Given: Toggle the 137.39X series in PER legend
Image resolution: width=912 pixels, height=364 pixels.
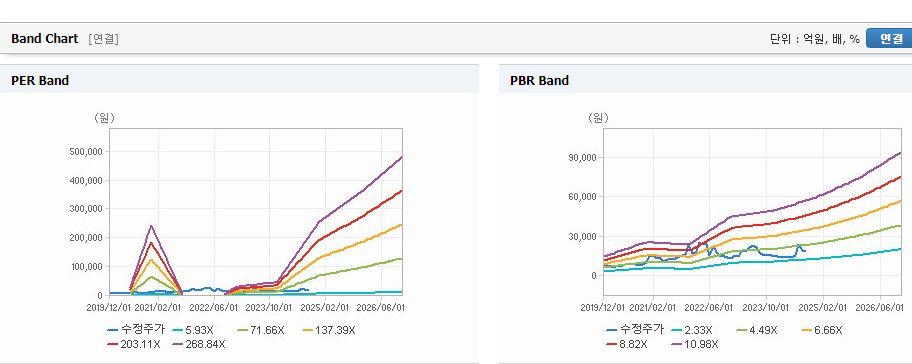Looking at the screenshot, I should click(x=329, y=330).
